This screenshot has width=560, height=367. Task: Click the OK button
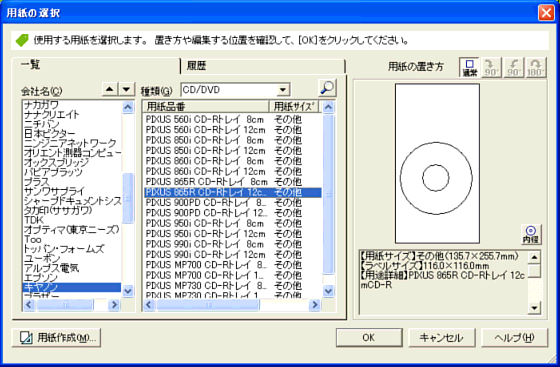[x=369, y=338]
